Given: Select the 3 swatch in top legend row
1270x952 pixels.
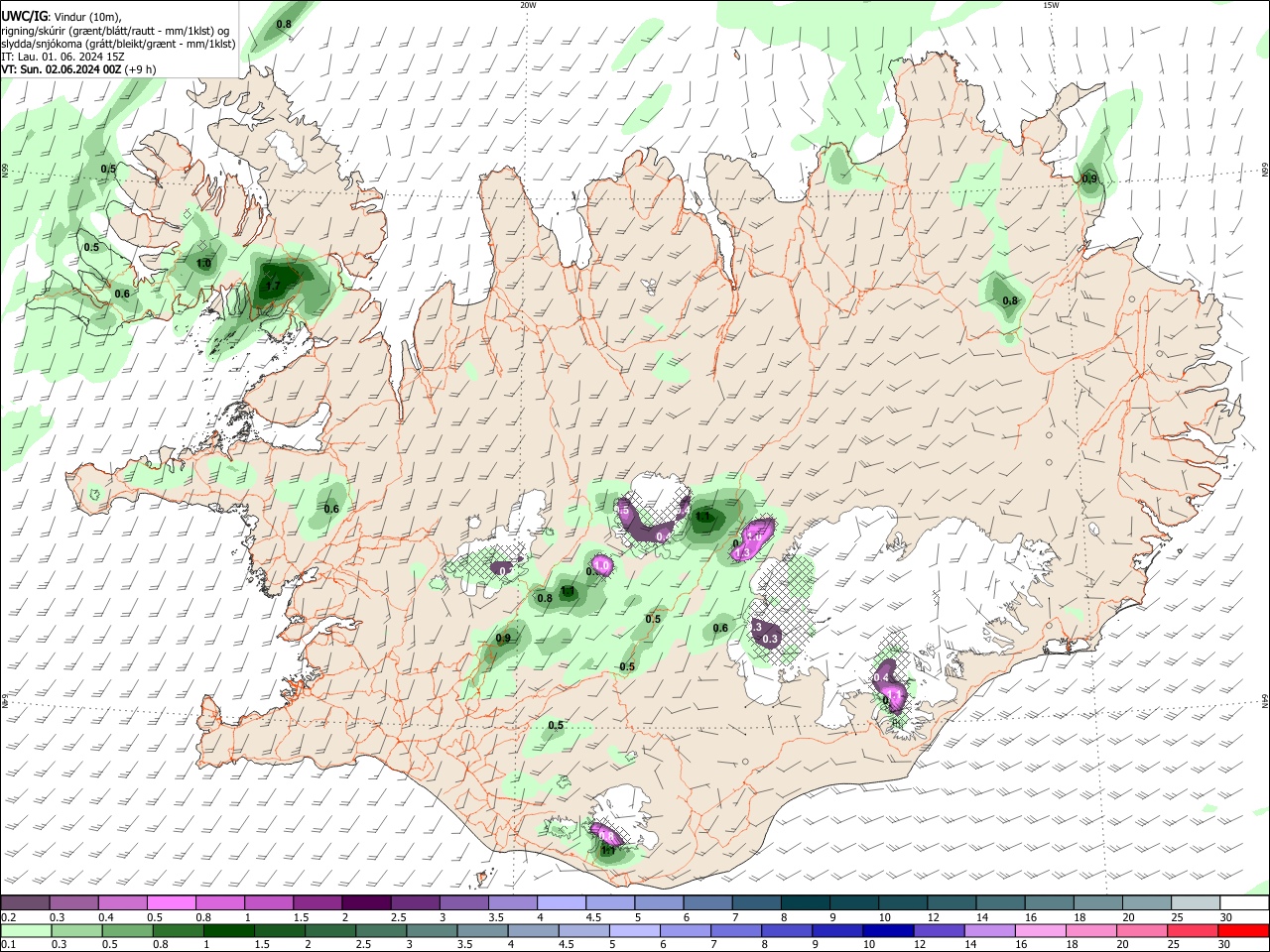Looking at the screenshot, I should tap(463, 902).
